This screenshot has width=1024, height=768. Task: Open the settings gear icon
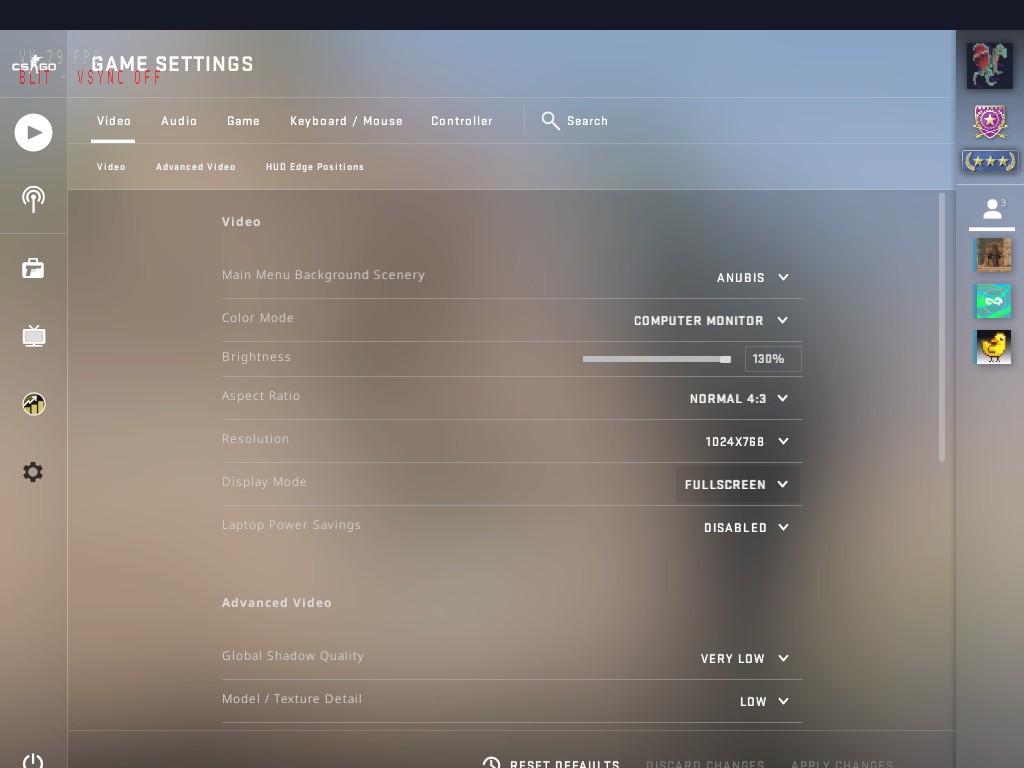click(x=33, y=472)
